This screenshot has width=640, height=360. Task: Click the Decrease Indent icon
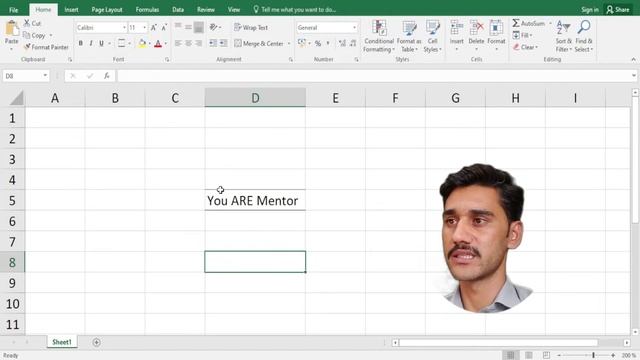[x=213, y=43]
